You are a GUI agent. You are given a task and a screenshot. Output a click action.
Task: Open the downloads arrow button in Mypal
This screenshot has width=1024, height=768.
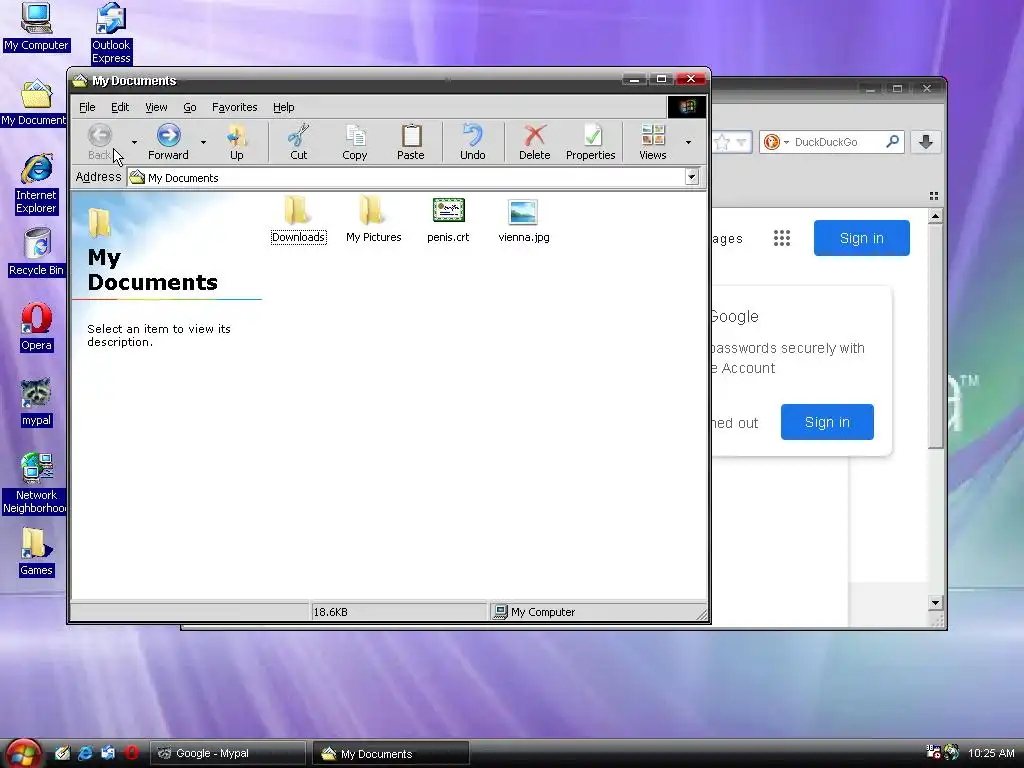coord(925,142)
